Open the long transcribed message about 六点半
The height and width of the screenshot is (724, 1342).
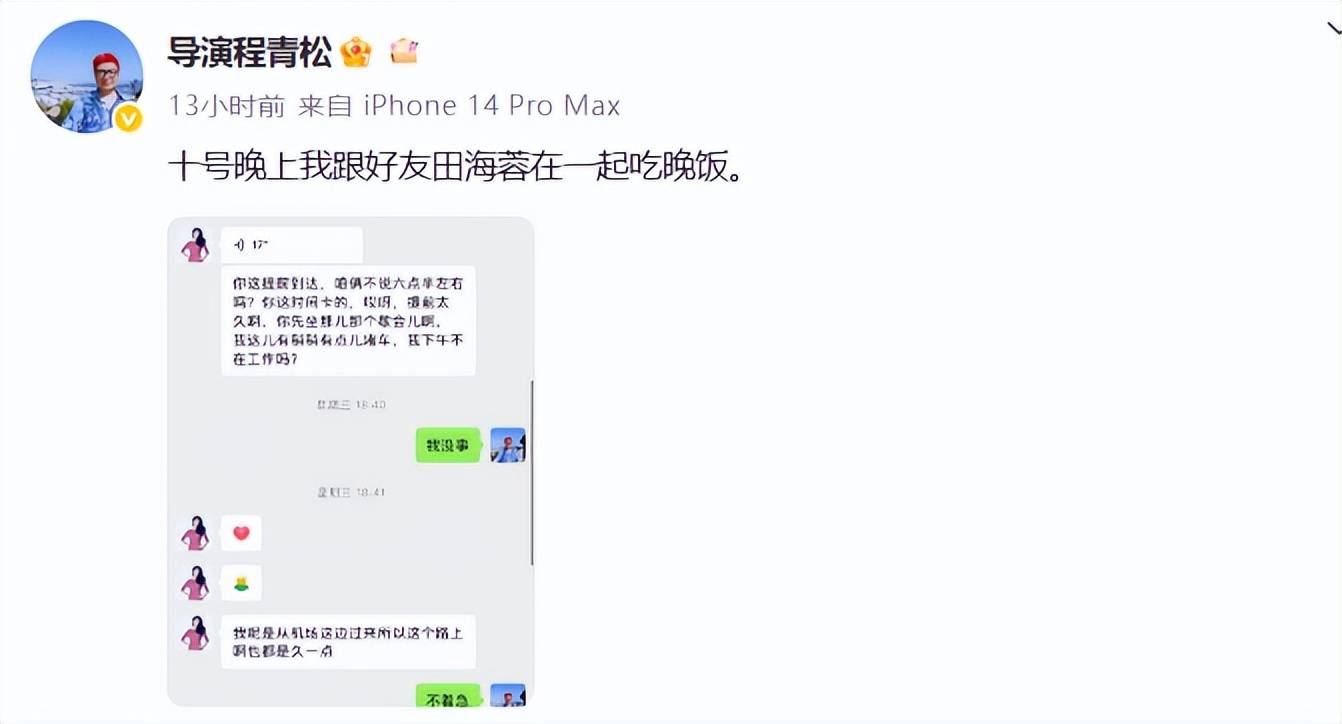tap(348, 321)
